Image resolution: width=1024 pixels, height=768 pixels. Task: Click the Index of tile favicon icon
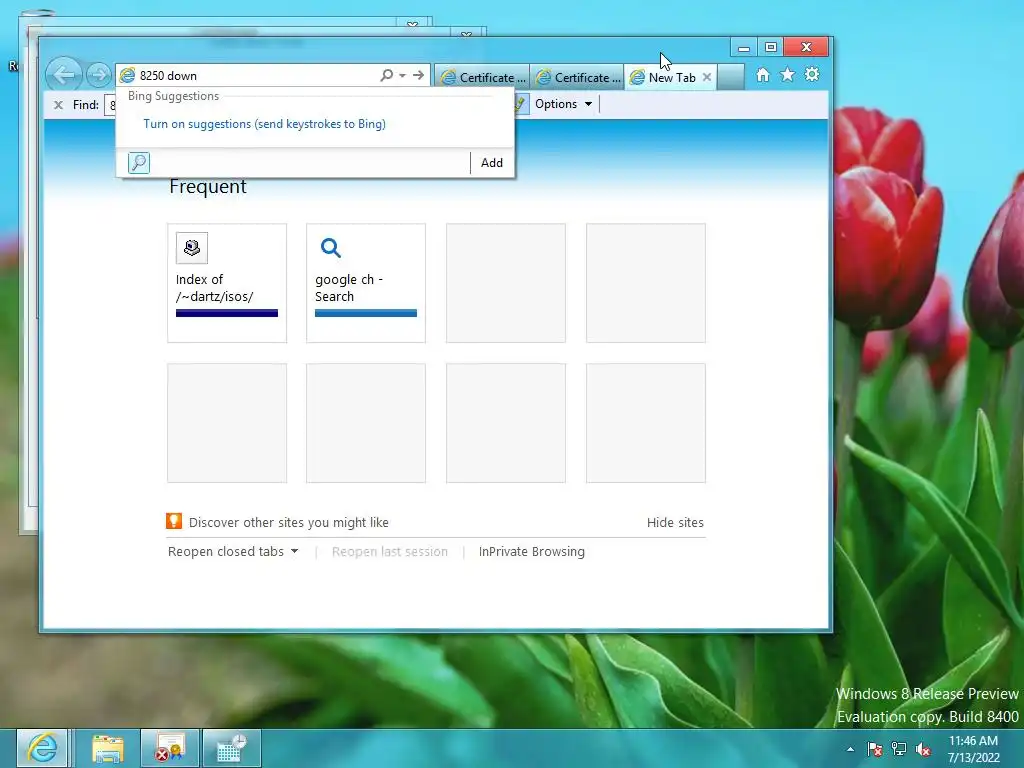click(192, 248)
